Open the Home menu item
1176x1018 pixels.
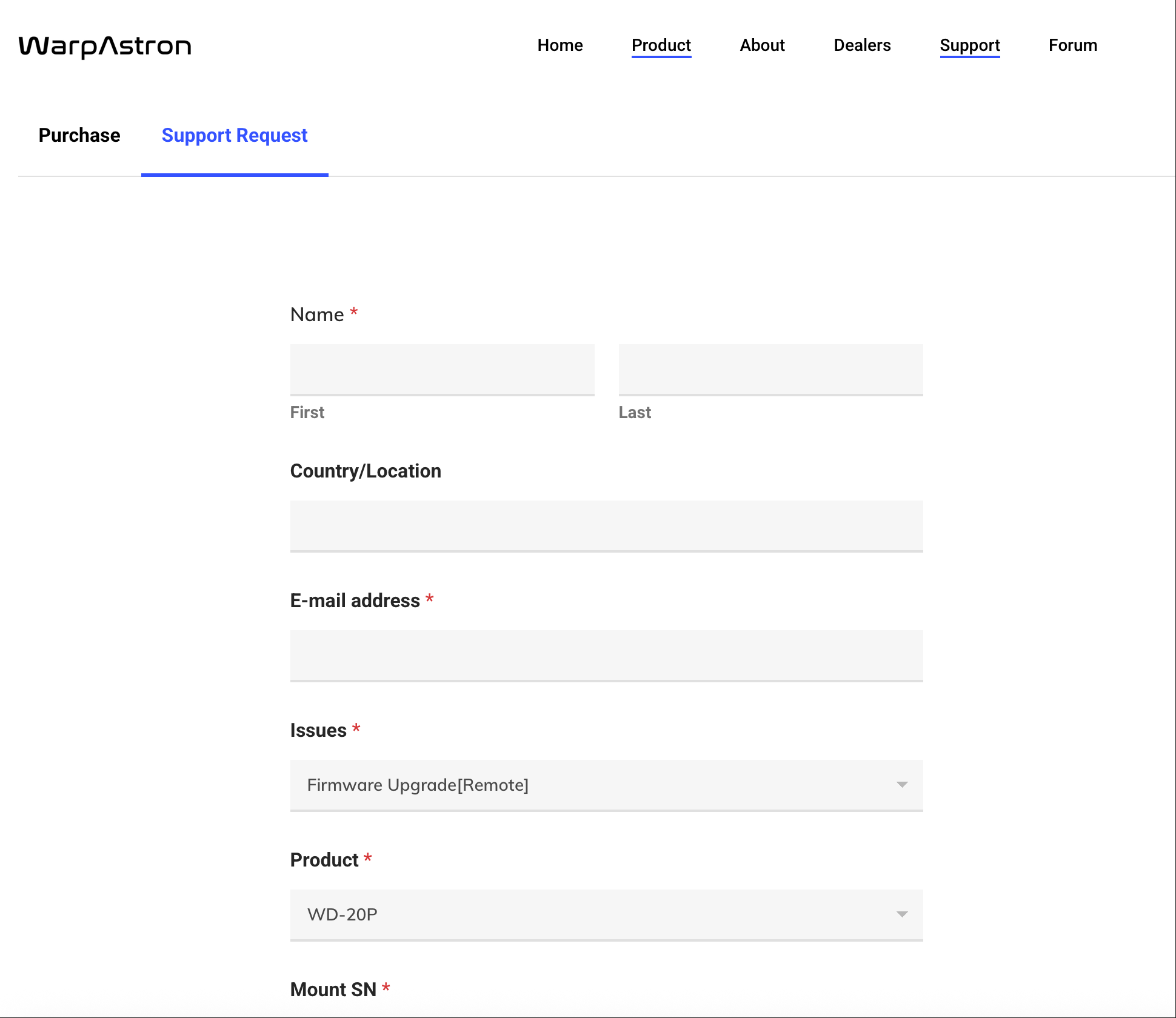click(560, 45)
